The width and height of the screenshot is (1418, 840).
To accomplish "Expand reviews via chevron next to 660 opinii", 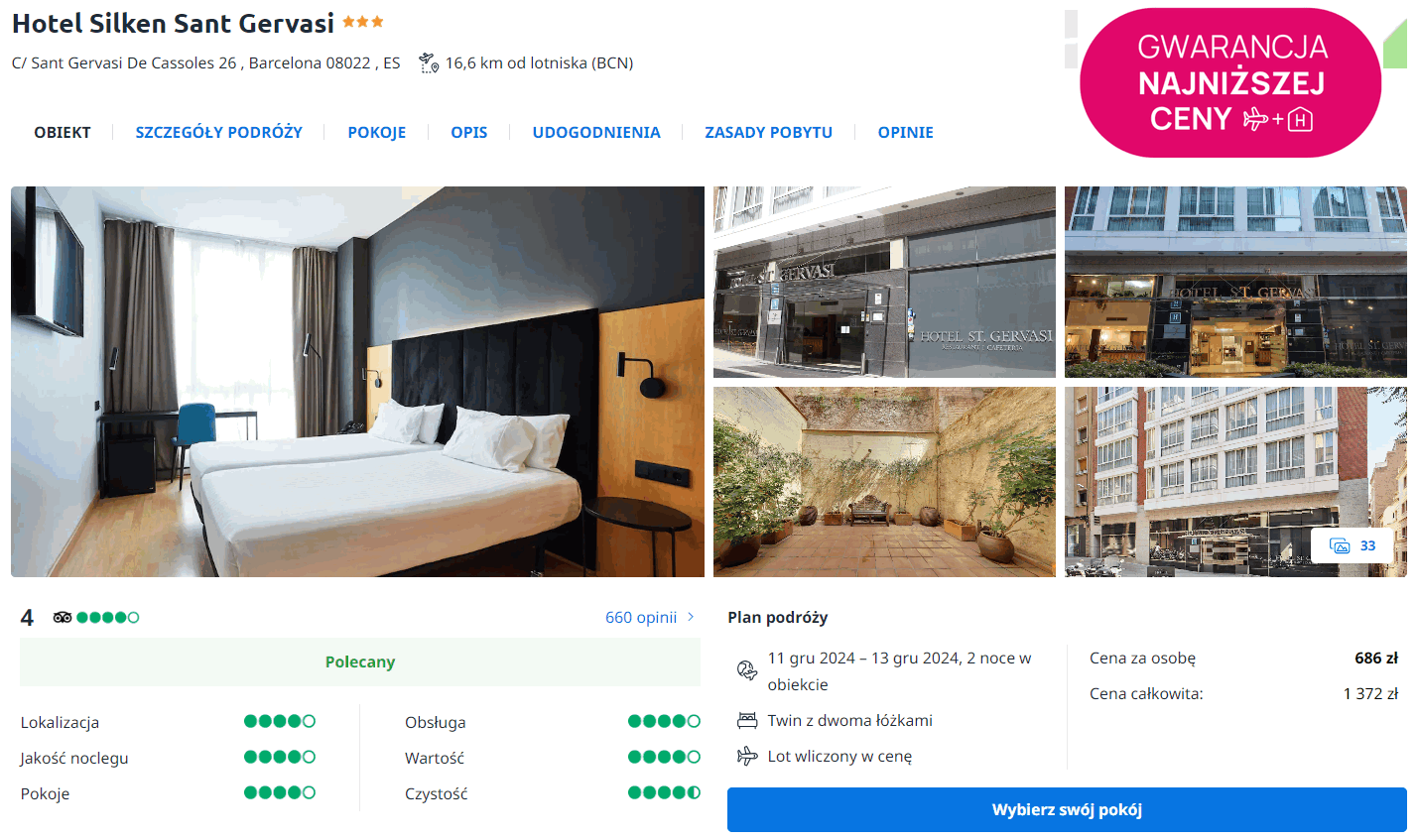I will [691, 617].
